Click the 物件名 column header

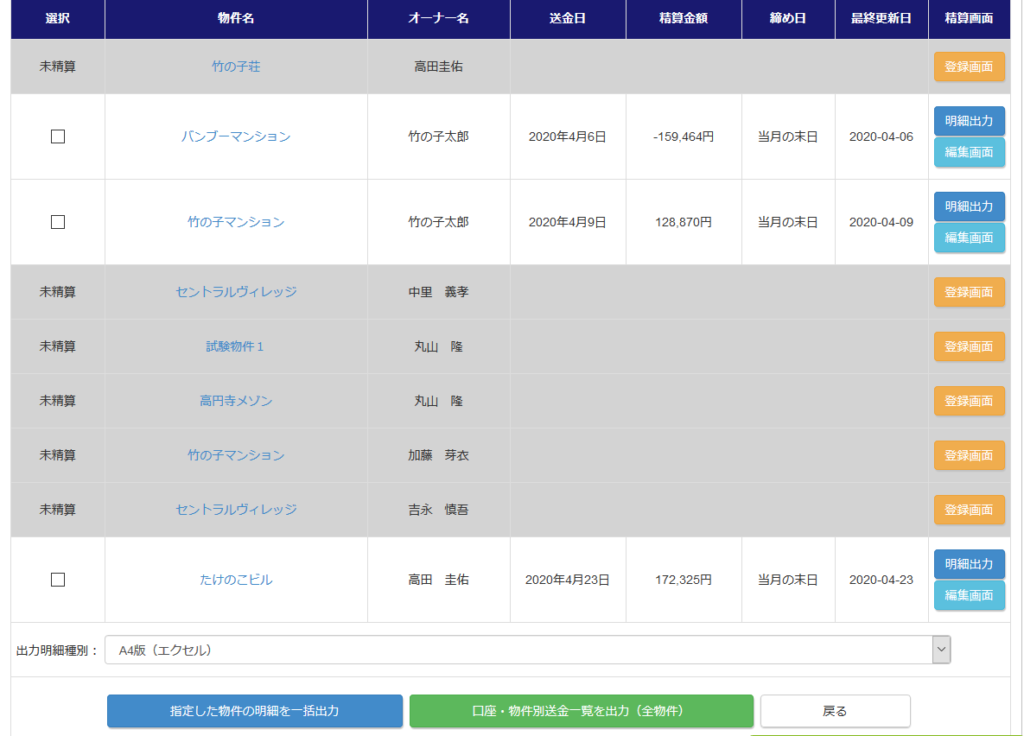click(x=236, y=18)
